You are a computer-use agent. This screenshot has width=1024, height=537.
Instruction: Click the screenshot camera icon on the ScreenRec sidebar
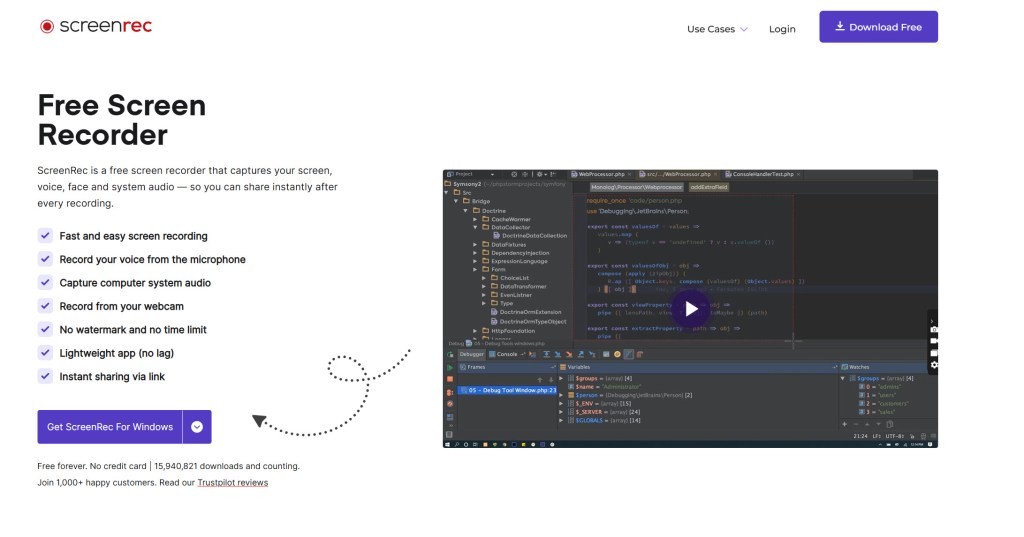[x=934, y=329]
